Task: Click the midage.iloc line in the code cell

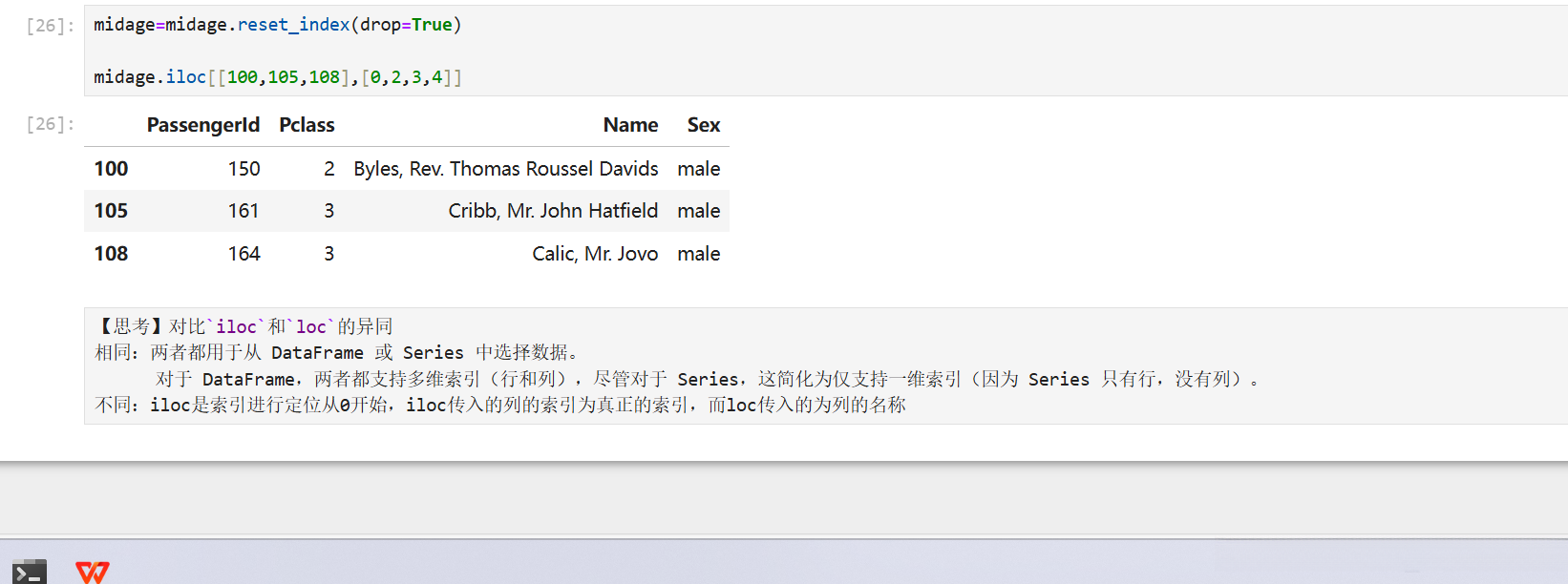Action: 277,77
